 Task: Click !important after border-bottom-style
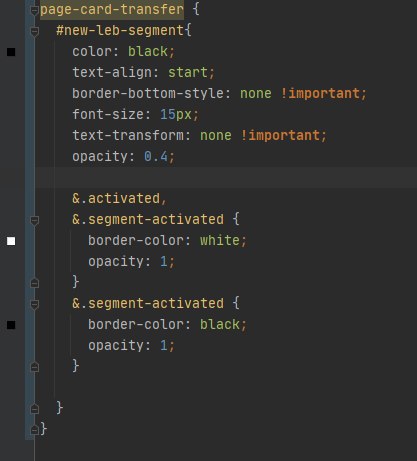[320, 94]
